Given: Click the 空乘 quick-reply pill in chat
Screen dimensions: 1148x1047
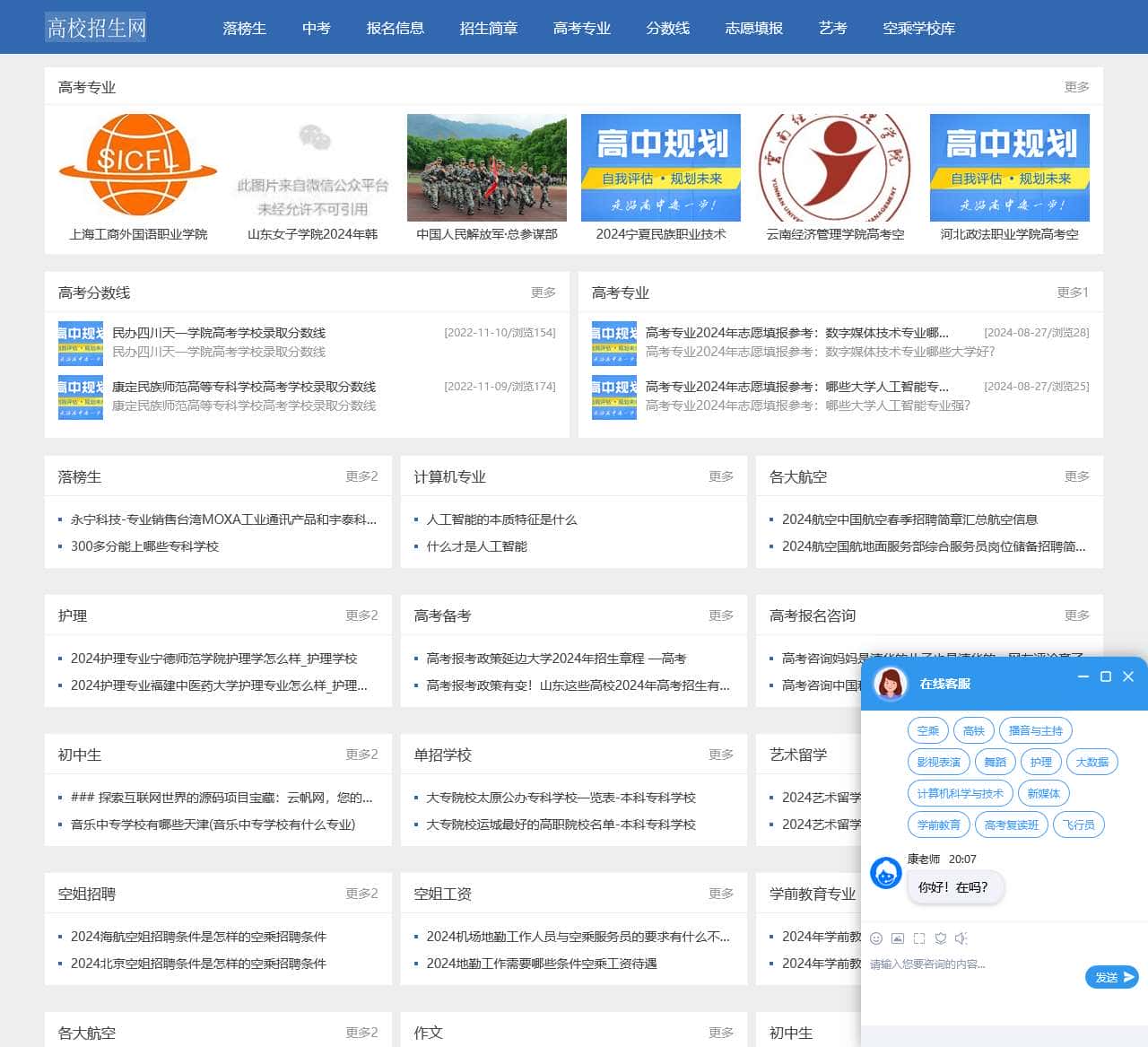Looking at the screenshot, I should [927, 730].
